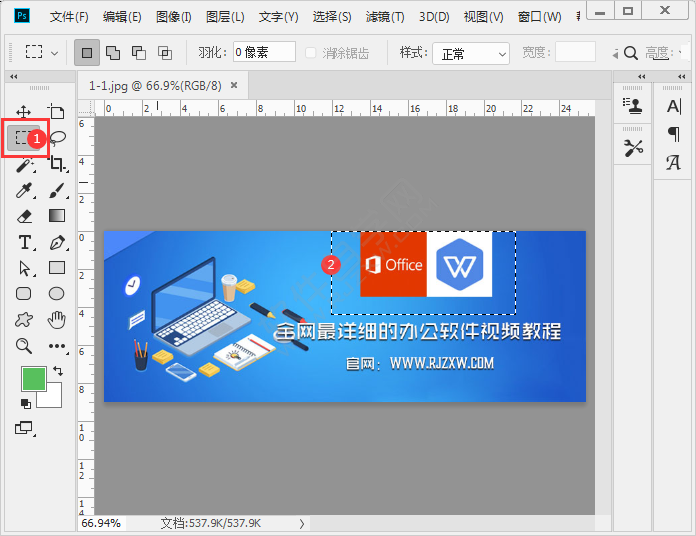
Task: Reset default foreground and background colors
Action: 26,404
